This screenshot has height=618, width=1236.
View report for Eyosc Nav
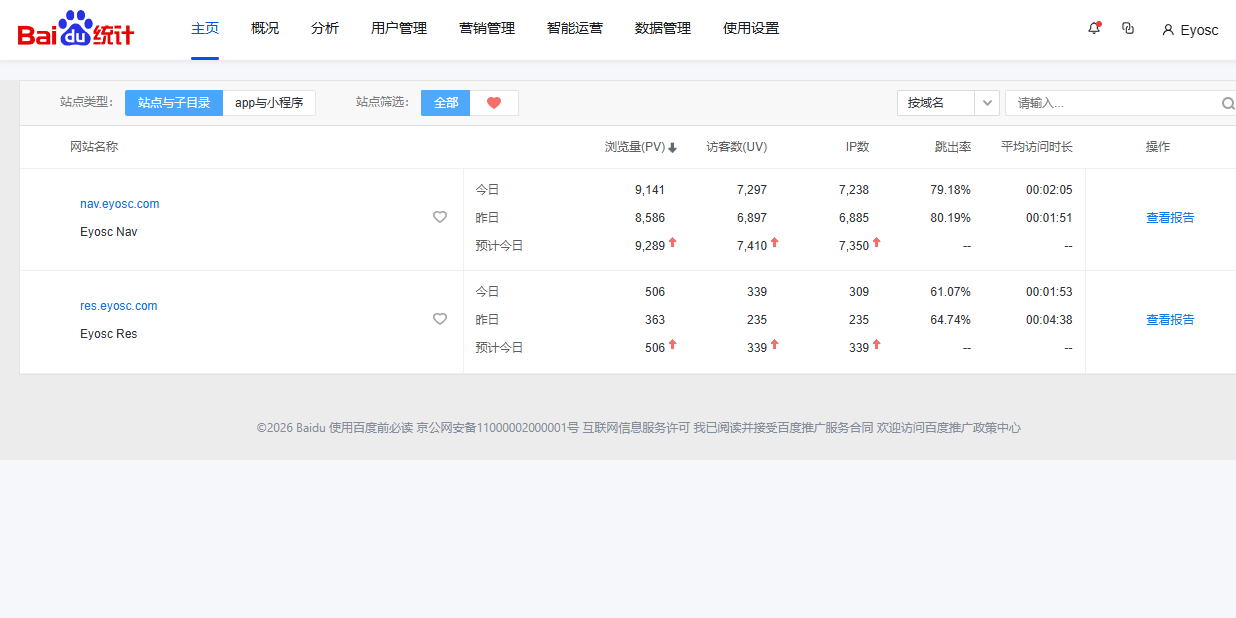click(x=1170, y=217)
